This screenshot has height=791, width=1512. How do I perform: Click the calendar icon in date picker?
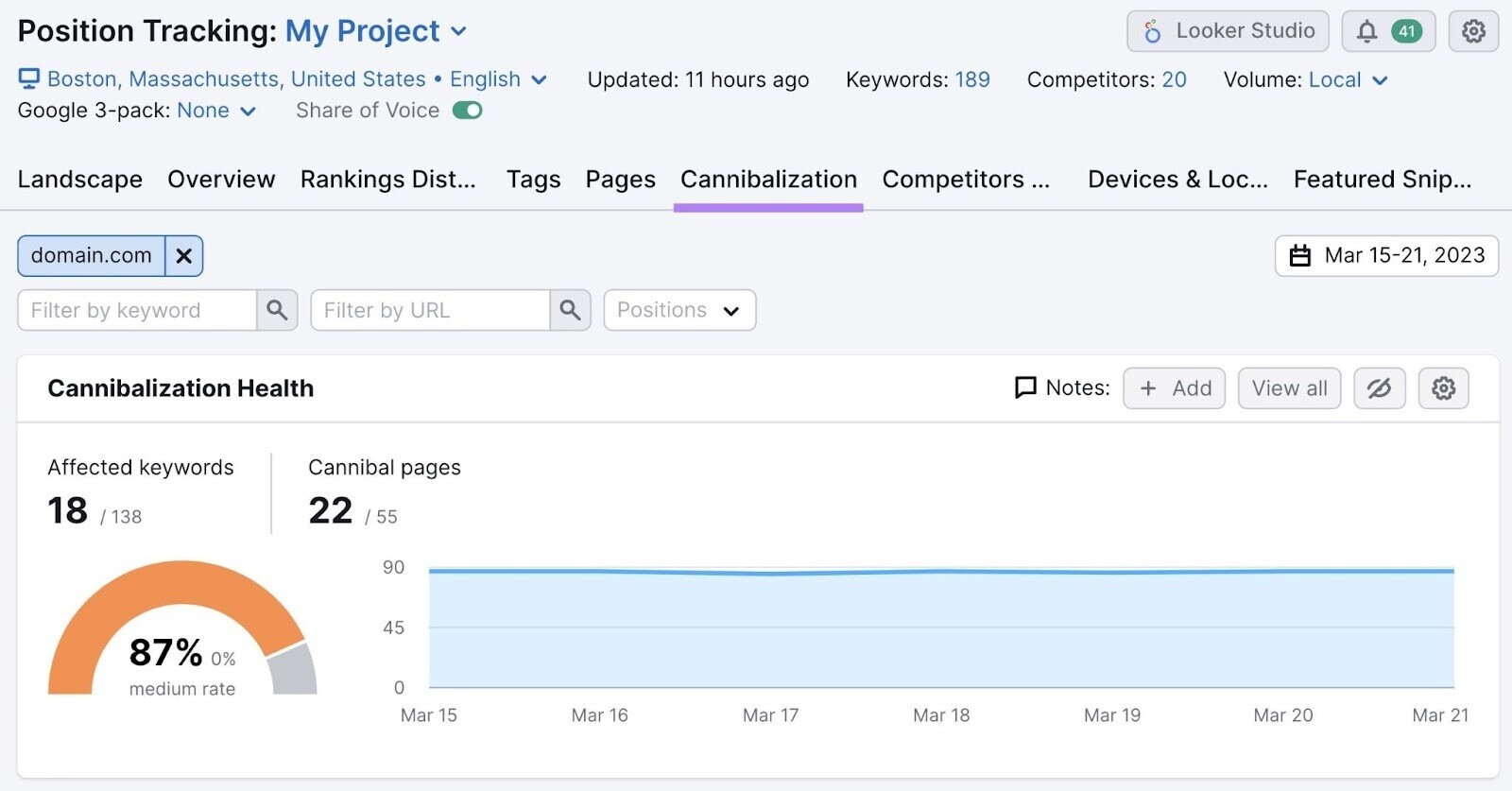click(x=1300, y=256)
